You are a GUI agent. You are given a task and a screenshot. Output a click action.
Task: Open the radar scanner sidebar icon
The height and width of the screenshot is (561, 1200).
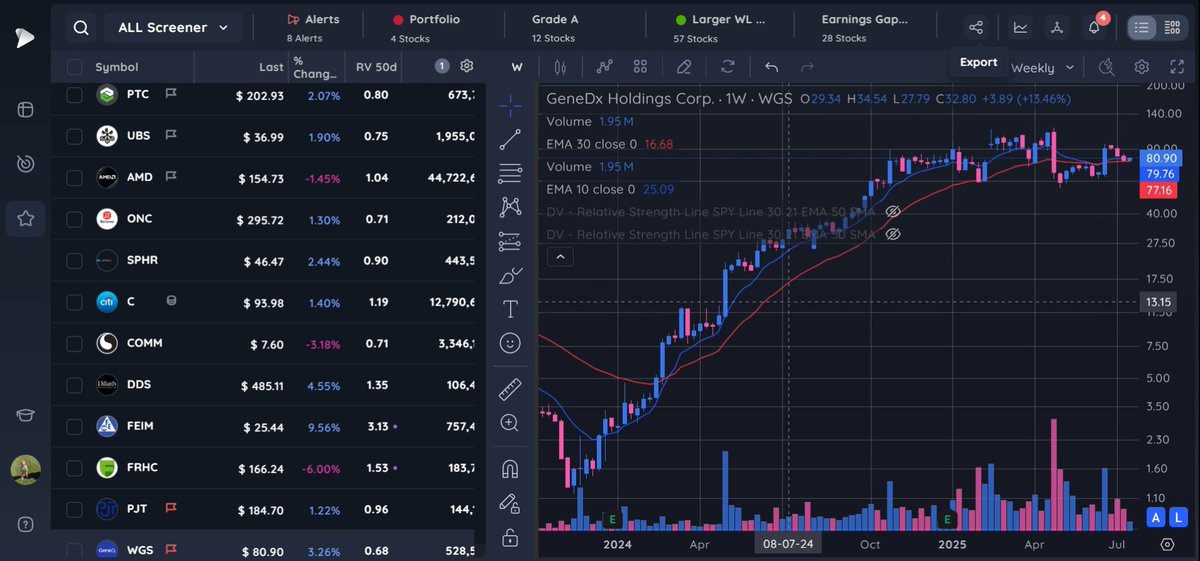[x=25, y=163]
